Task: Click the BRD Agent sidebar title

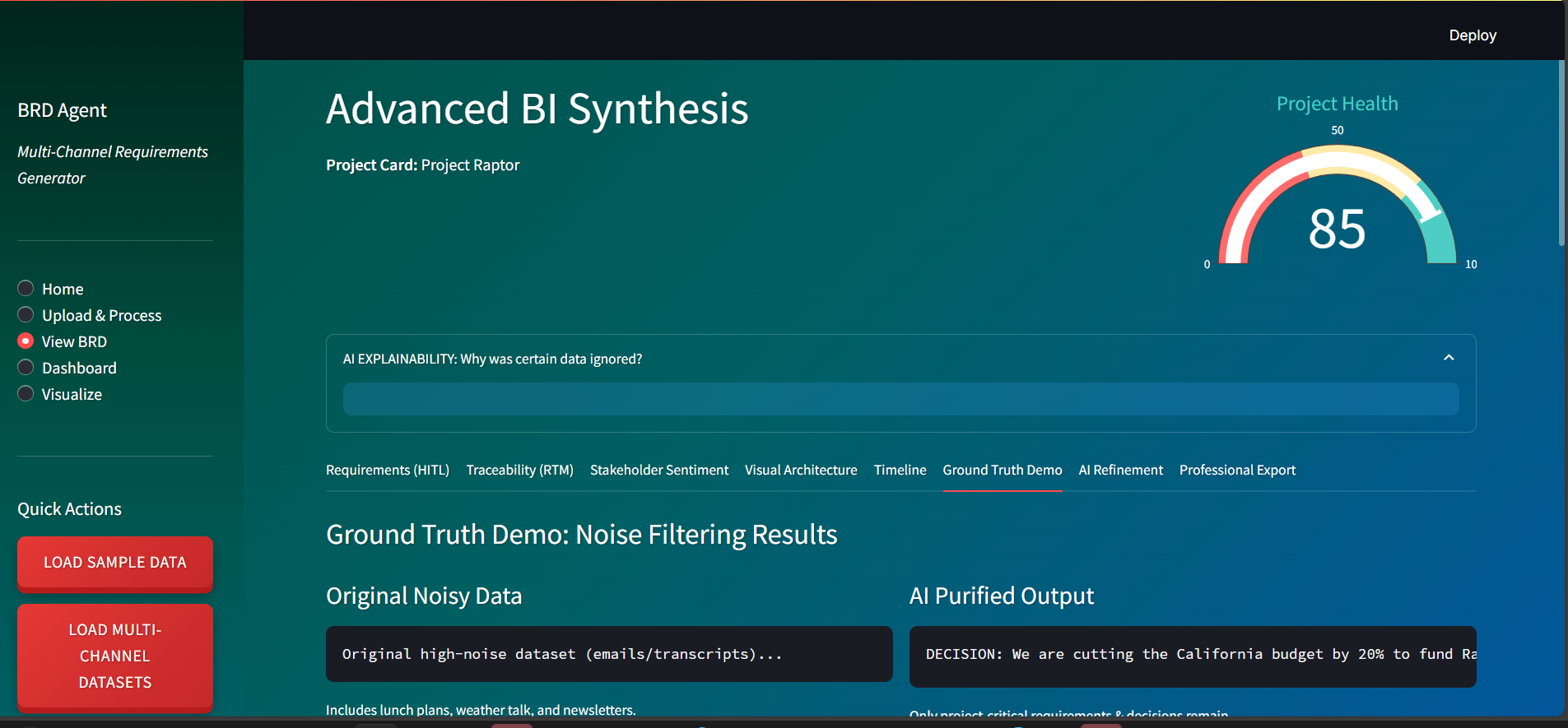Action: (63, 110)
